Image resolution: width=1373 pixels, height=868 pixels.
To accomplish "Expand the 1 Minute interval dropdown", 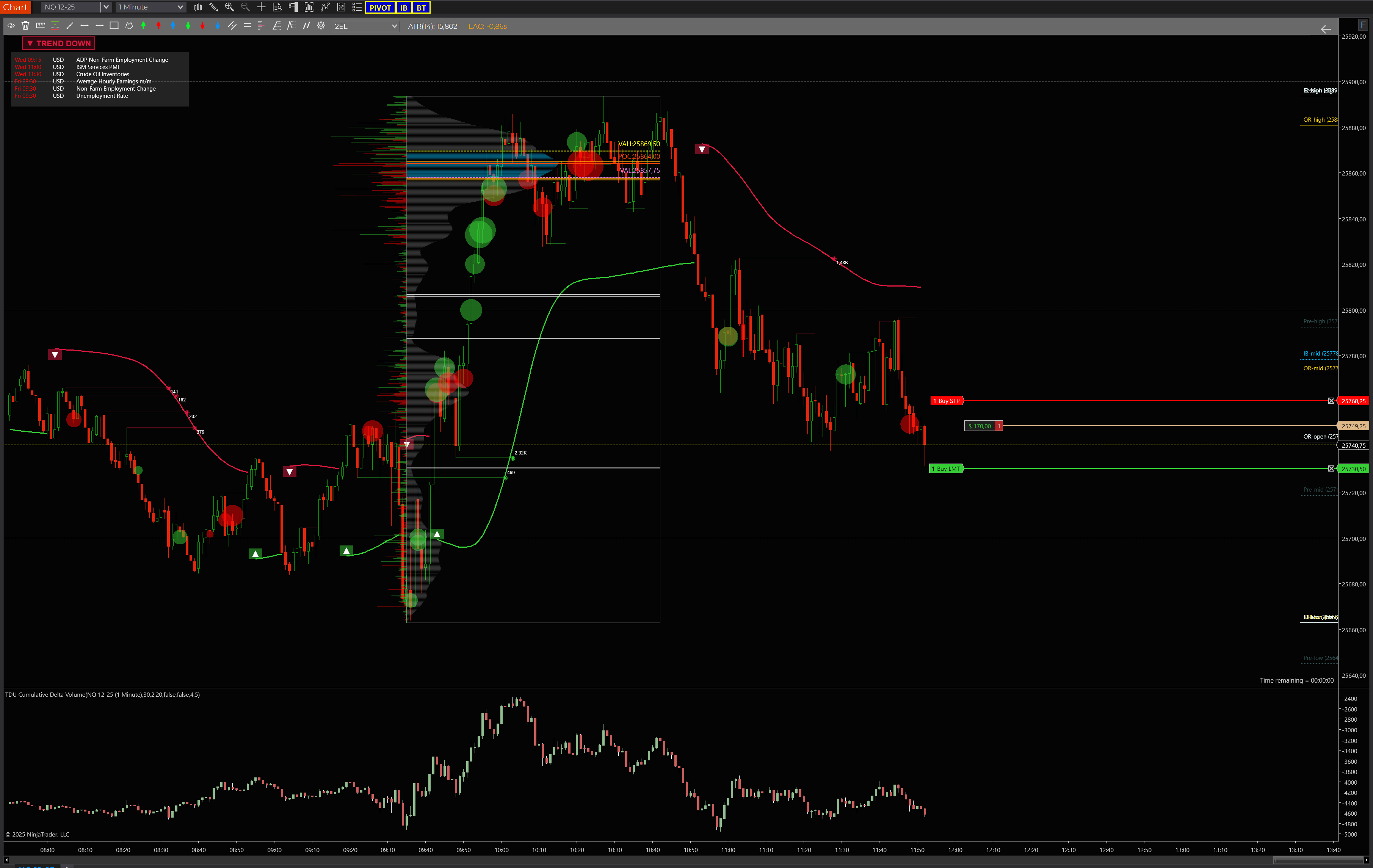I will 180,8.
